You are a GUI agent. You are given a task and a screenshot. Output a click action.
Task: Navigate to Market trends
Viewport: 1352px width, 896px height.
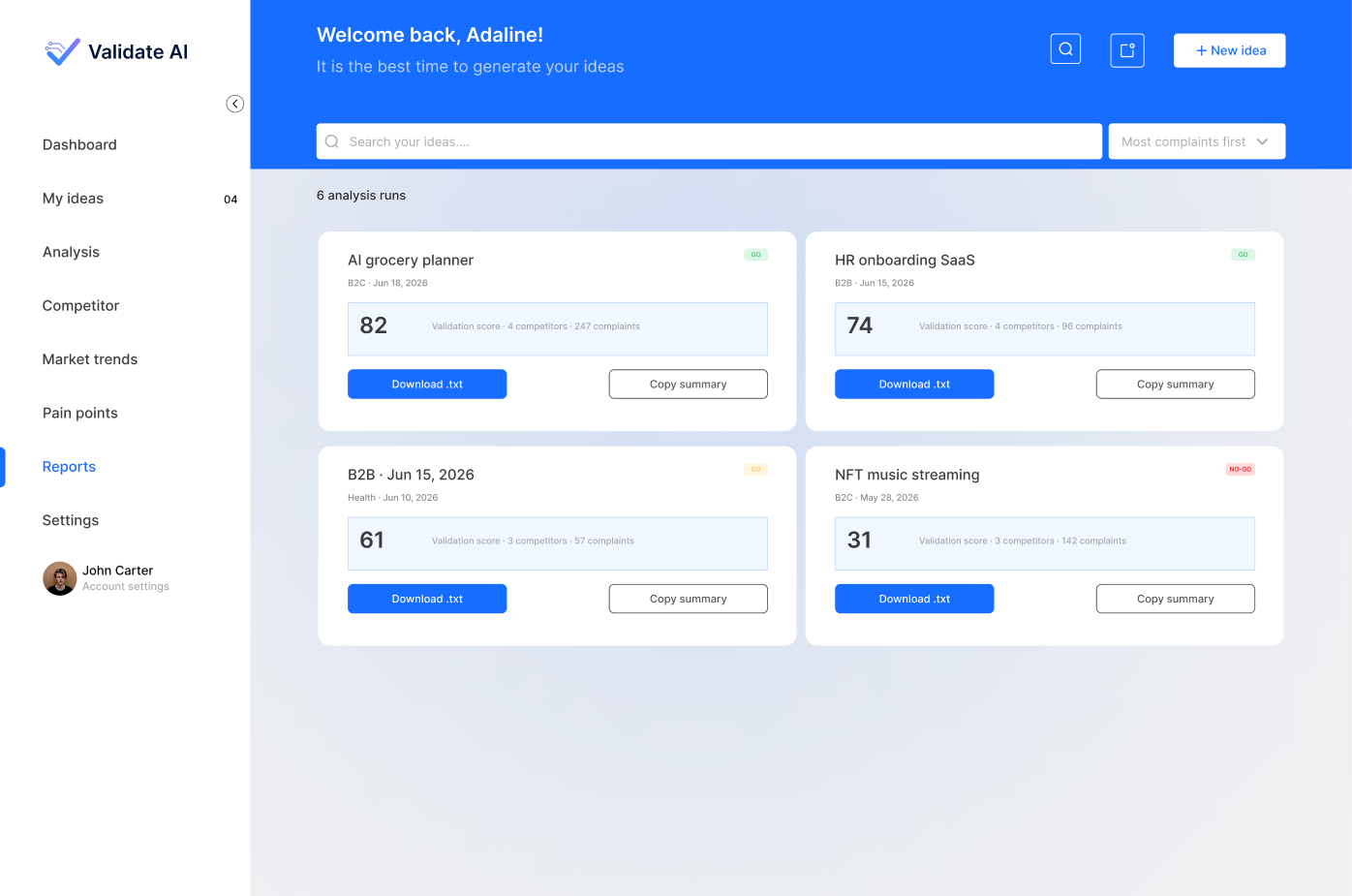coord(90,359)
